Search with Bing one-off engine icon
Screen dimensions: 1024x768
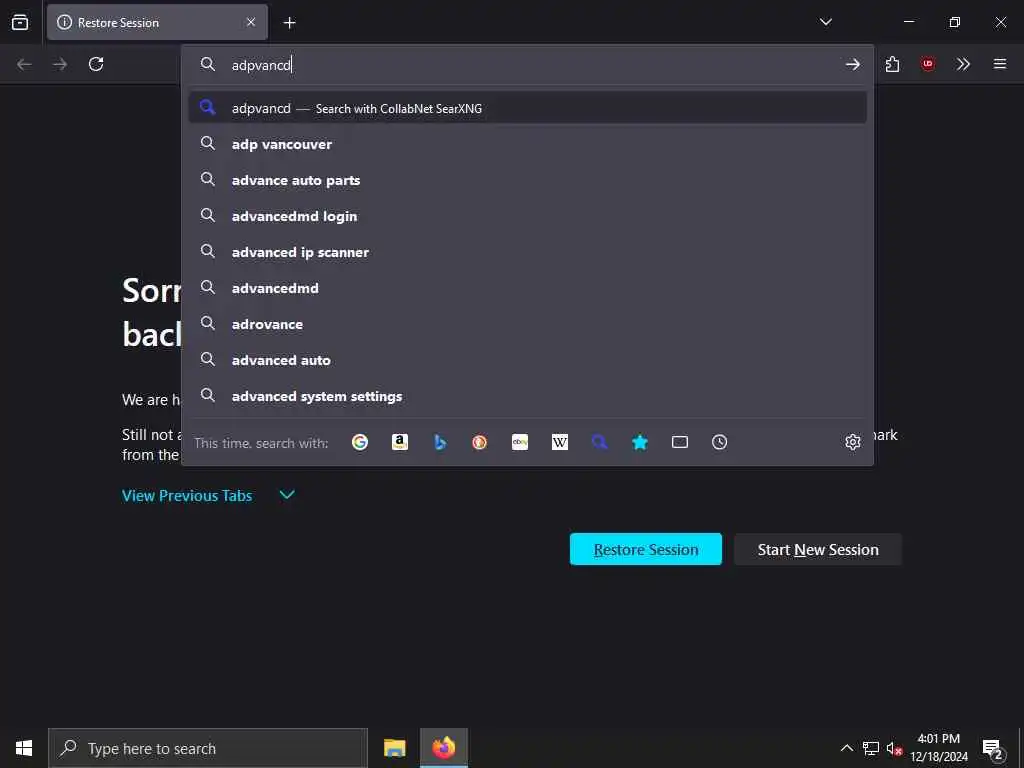pos(440,442)
